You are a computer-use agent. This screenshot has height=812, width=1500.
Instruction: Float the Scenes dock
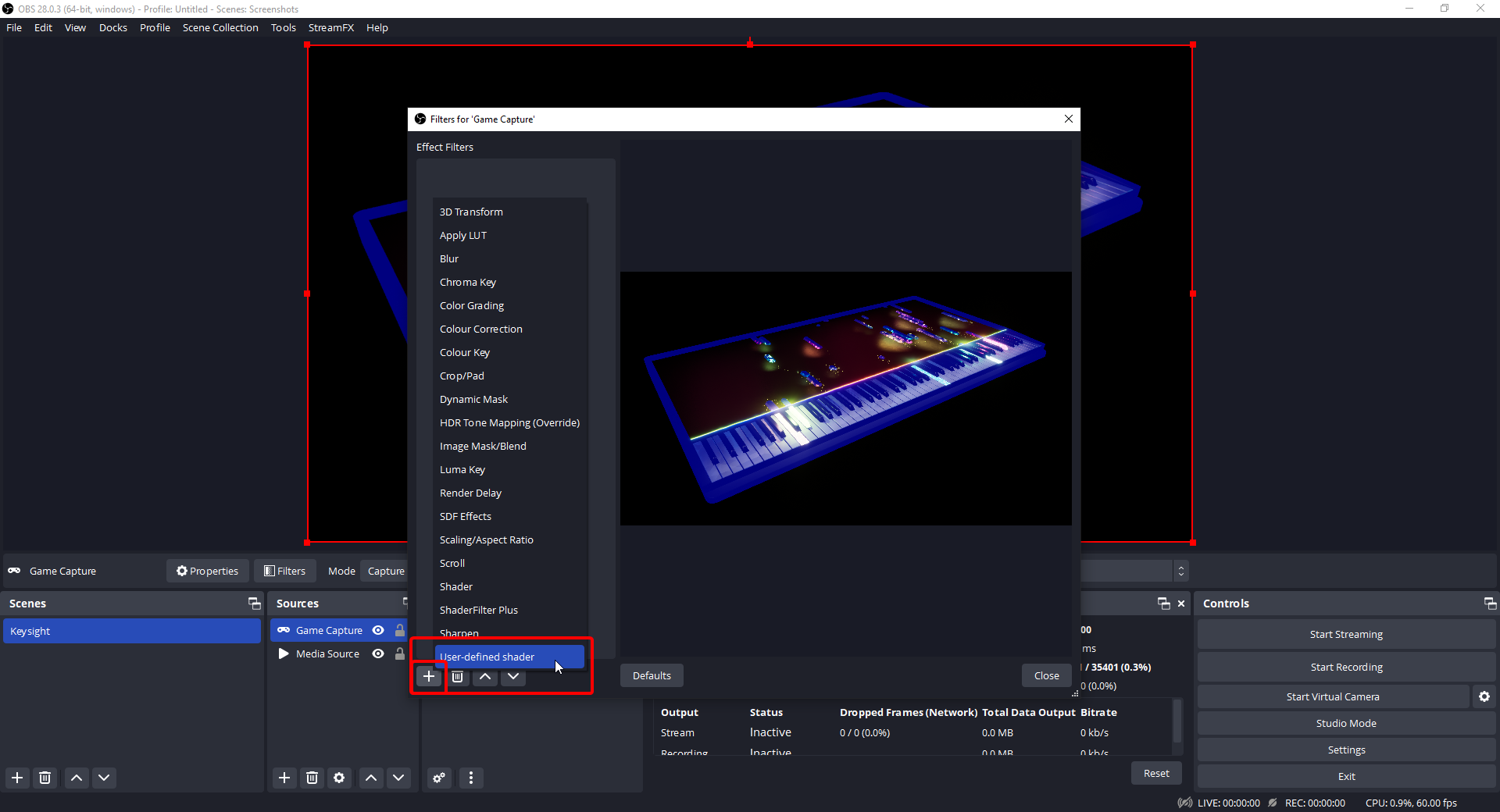point(255,604)
